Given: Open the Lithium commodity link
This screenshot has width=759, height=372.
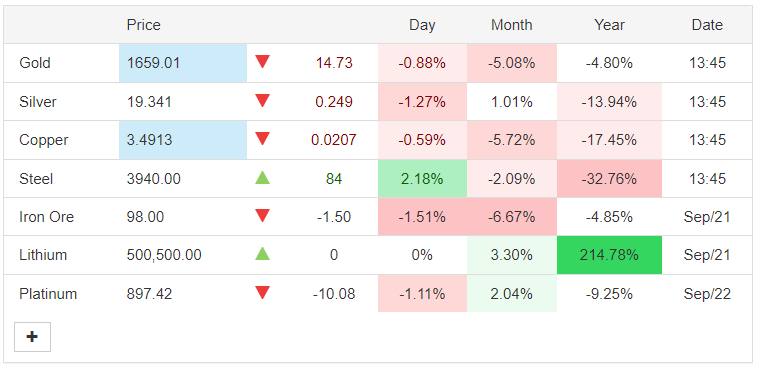Looking at the screenshot, I should click(x=43, y=255).
